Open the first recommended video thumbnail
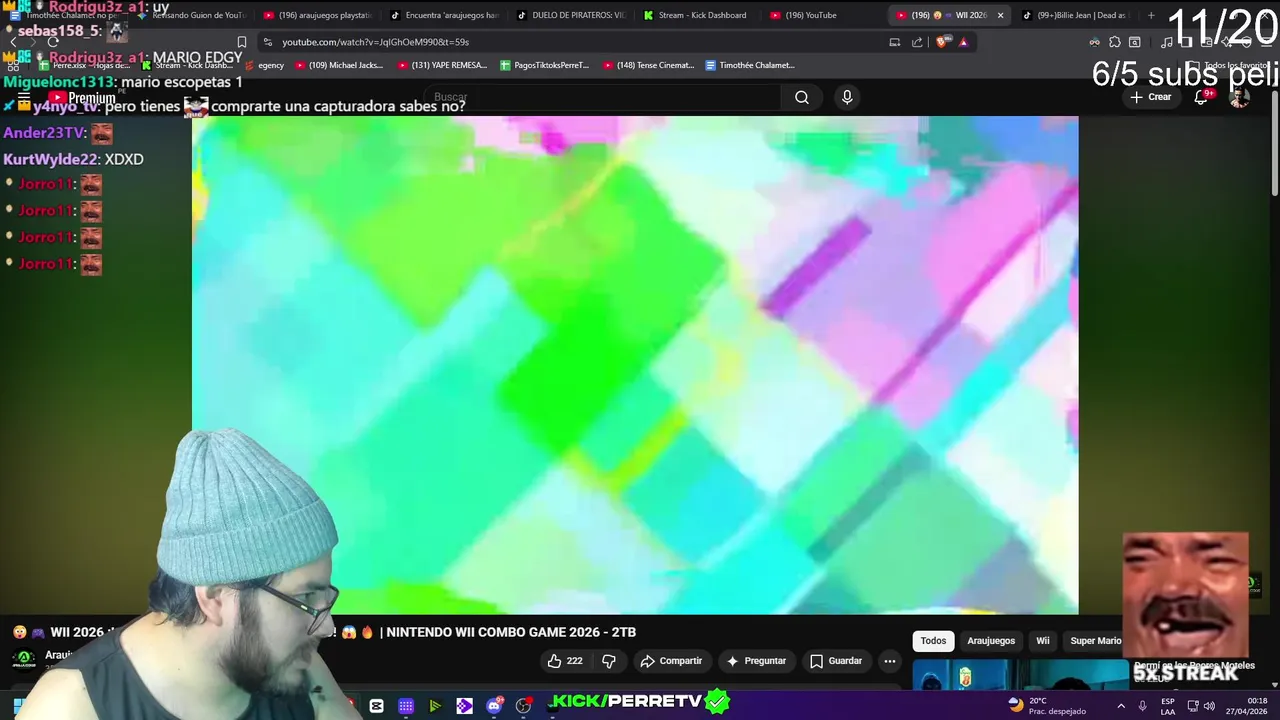Viewport: 1280px width, 720px height. point(1020,675)
